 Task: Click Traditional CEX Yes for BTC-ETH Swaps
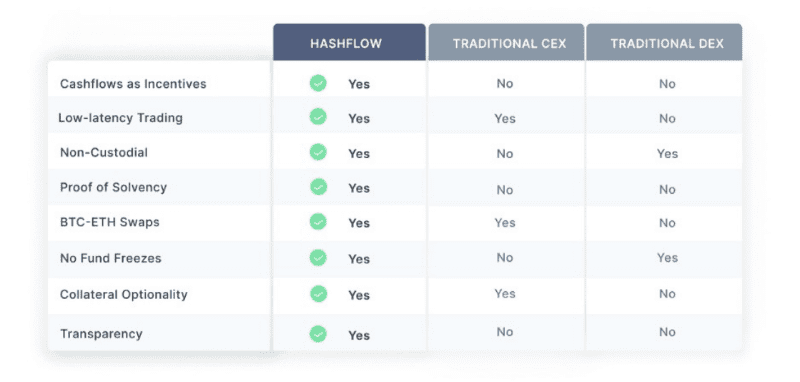(505, 222)
